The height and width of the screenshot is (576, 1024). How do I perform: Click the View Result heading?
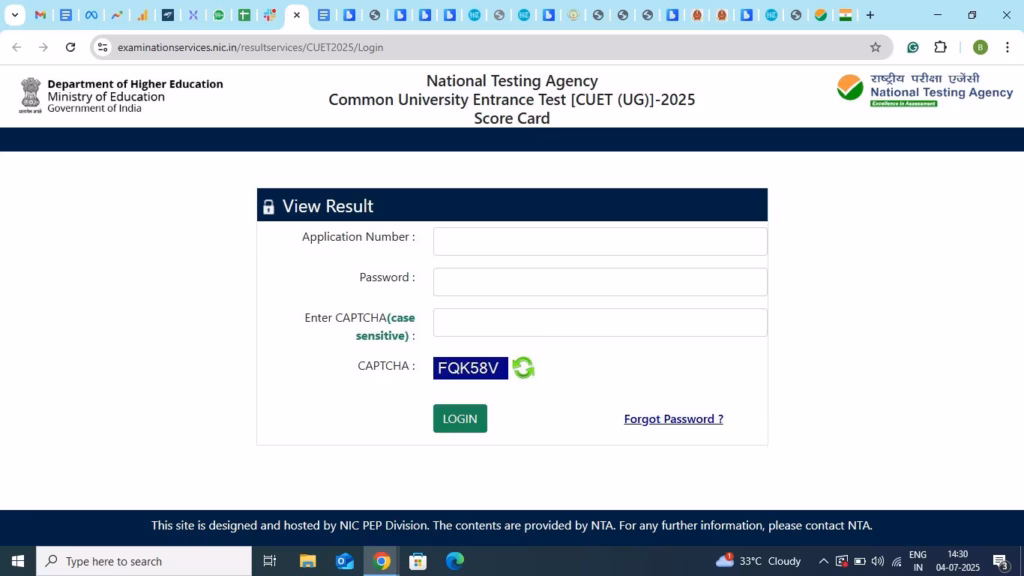tap(328, 206)
